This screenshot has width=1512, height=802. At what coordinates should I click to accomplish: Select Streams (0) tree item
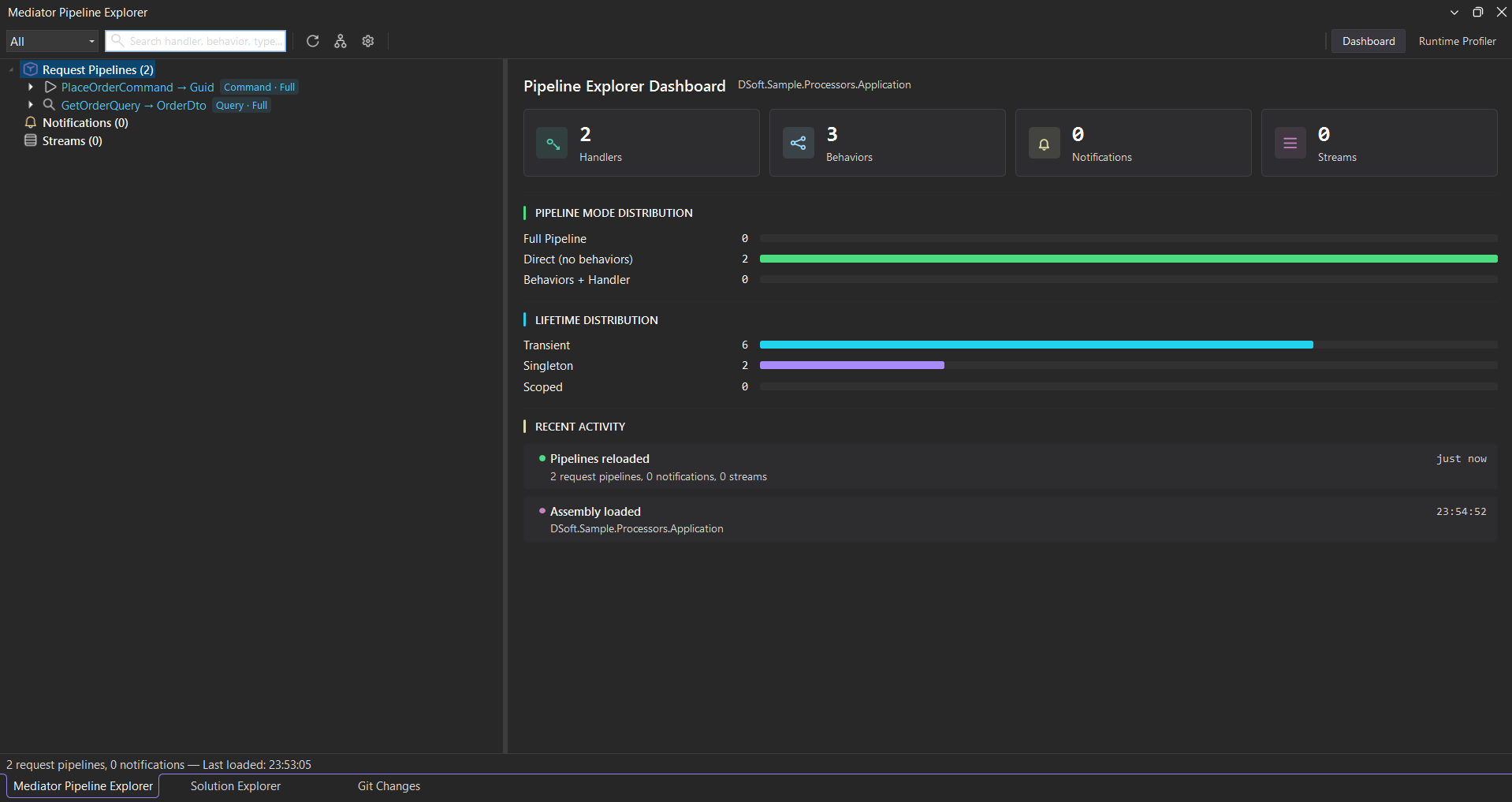(x=72, y=140)
